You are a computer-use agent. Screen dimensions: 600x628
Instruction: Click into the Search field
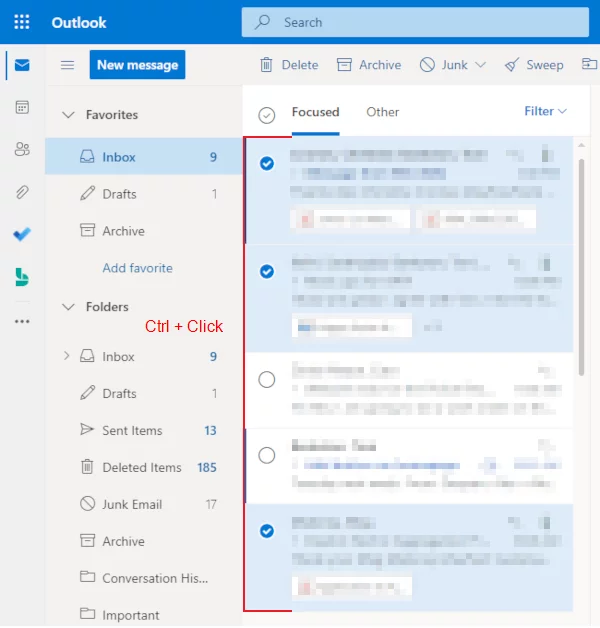click(x=415, y=22)
